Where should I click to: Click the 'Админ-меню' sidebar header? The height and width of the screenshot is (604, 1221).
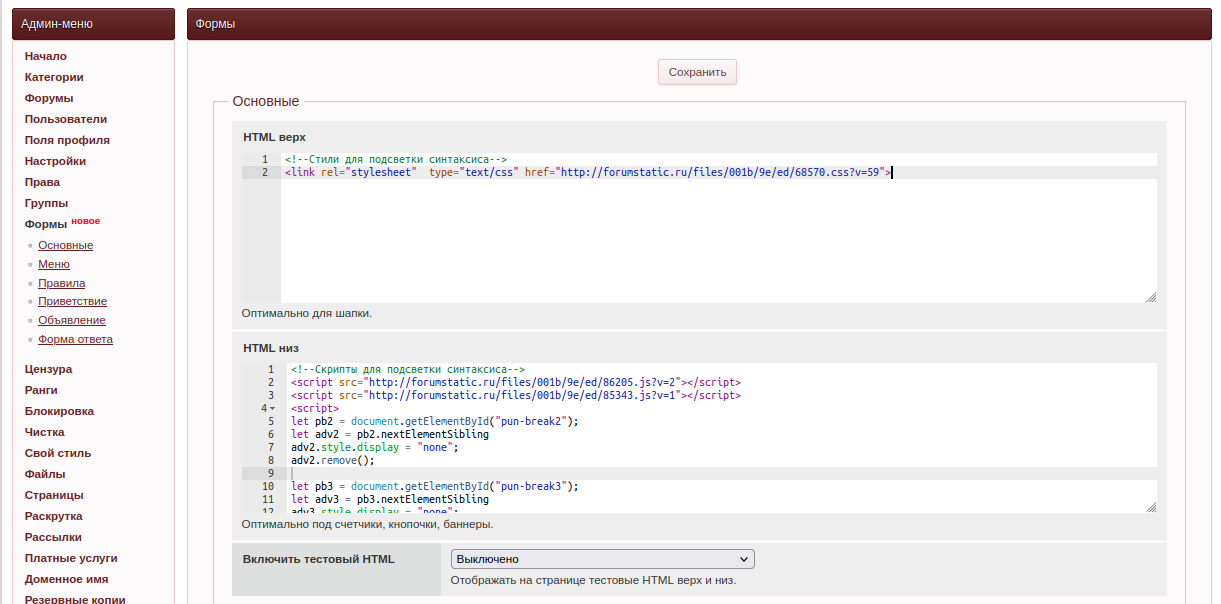[x=57, y=23]
